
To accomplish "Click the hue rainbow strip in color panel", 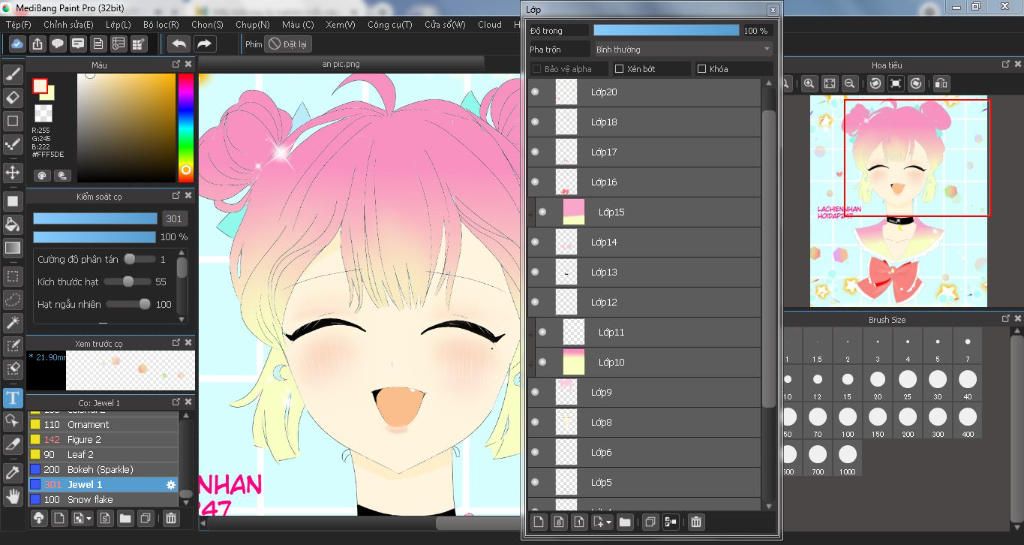I will (186, 127).
